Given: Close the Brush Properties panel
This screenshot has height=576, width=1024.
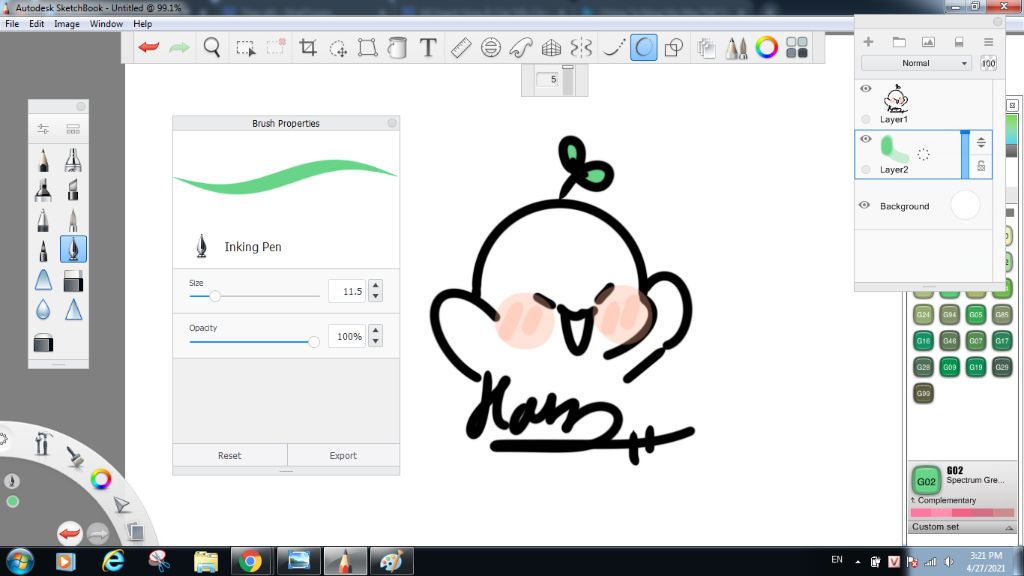Looking at the screenshot, I should (392, 123).
